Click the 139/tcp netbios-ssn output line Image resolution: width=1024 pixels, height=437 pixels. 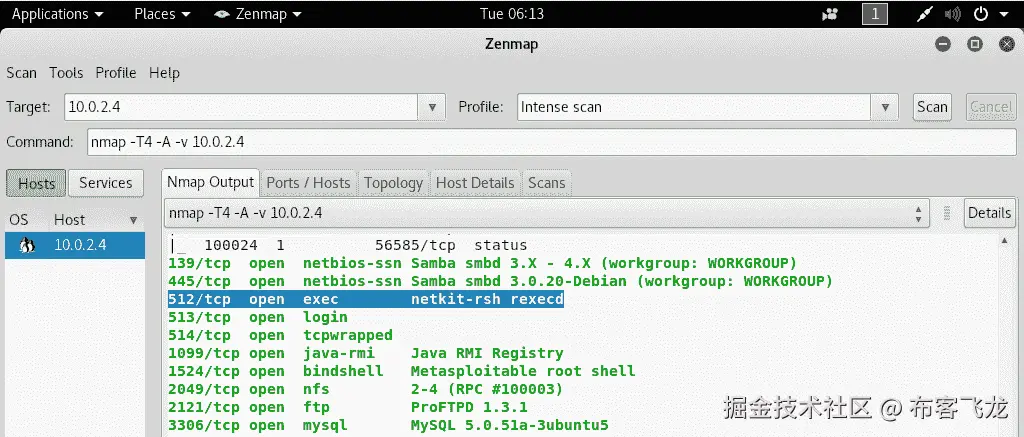[483, 263]
